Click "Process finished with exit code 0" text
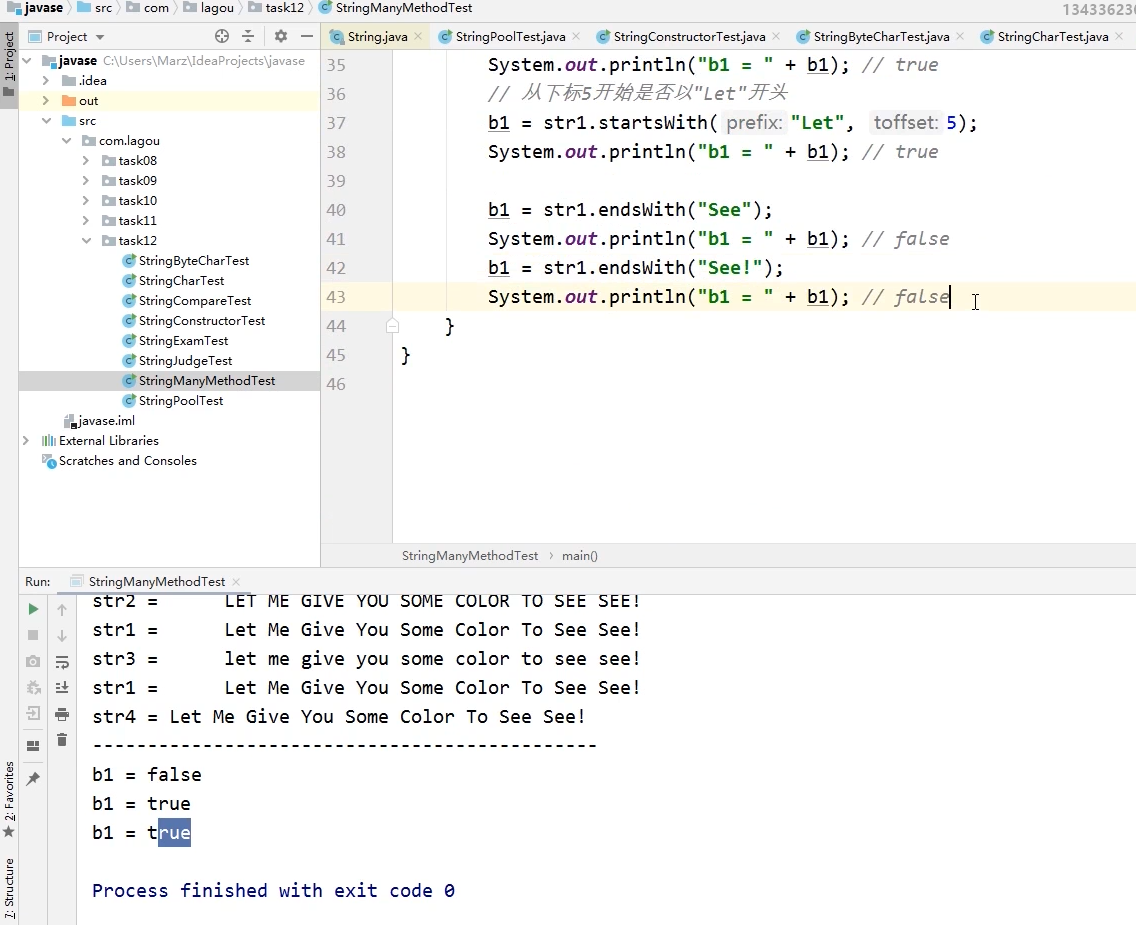This screenshot has height=925, width=1136. pos(273,891)
